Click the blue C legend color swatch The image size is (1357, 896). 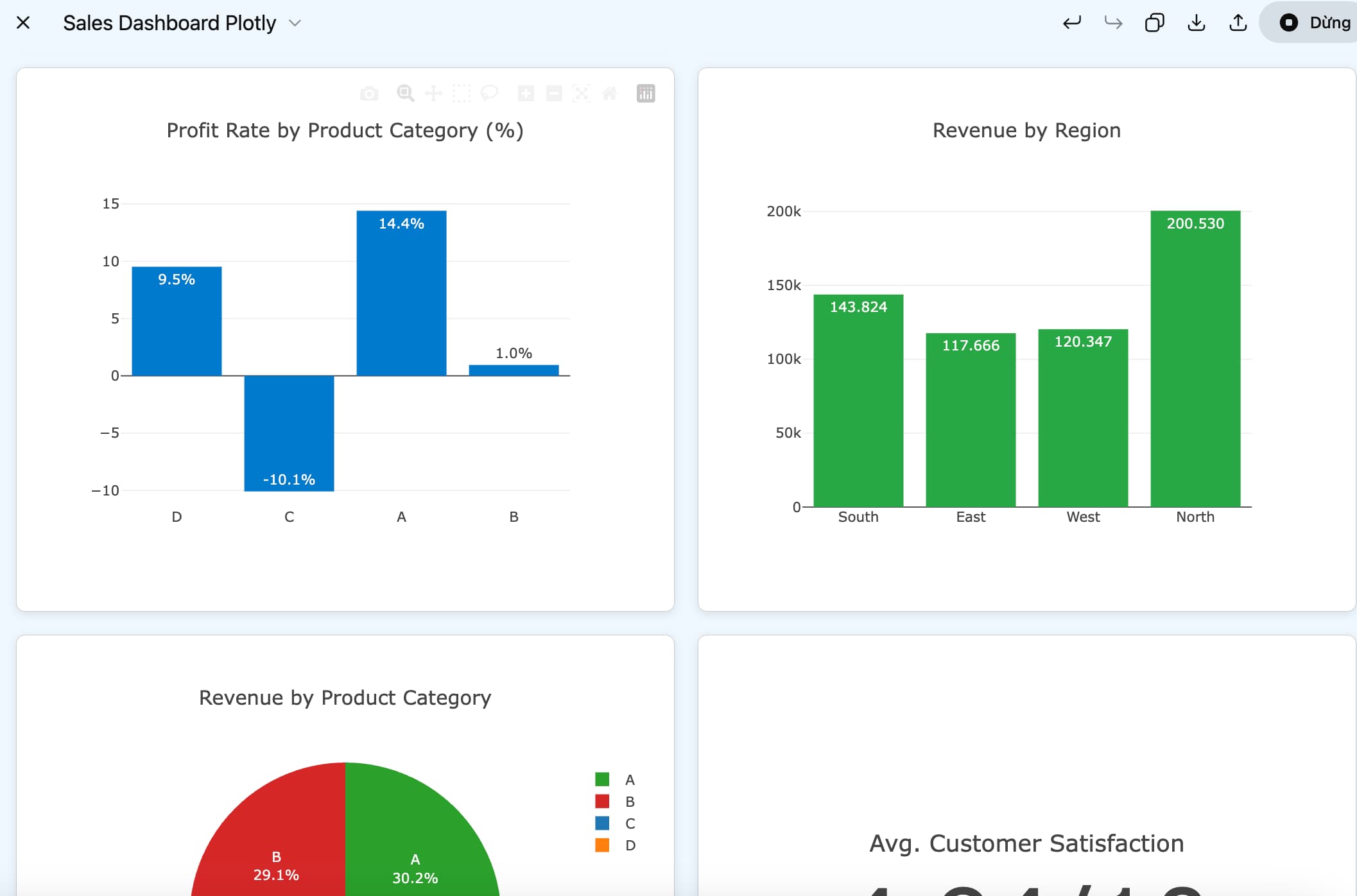coord(602,823)
